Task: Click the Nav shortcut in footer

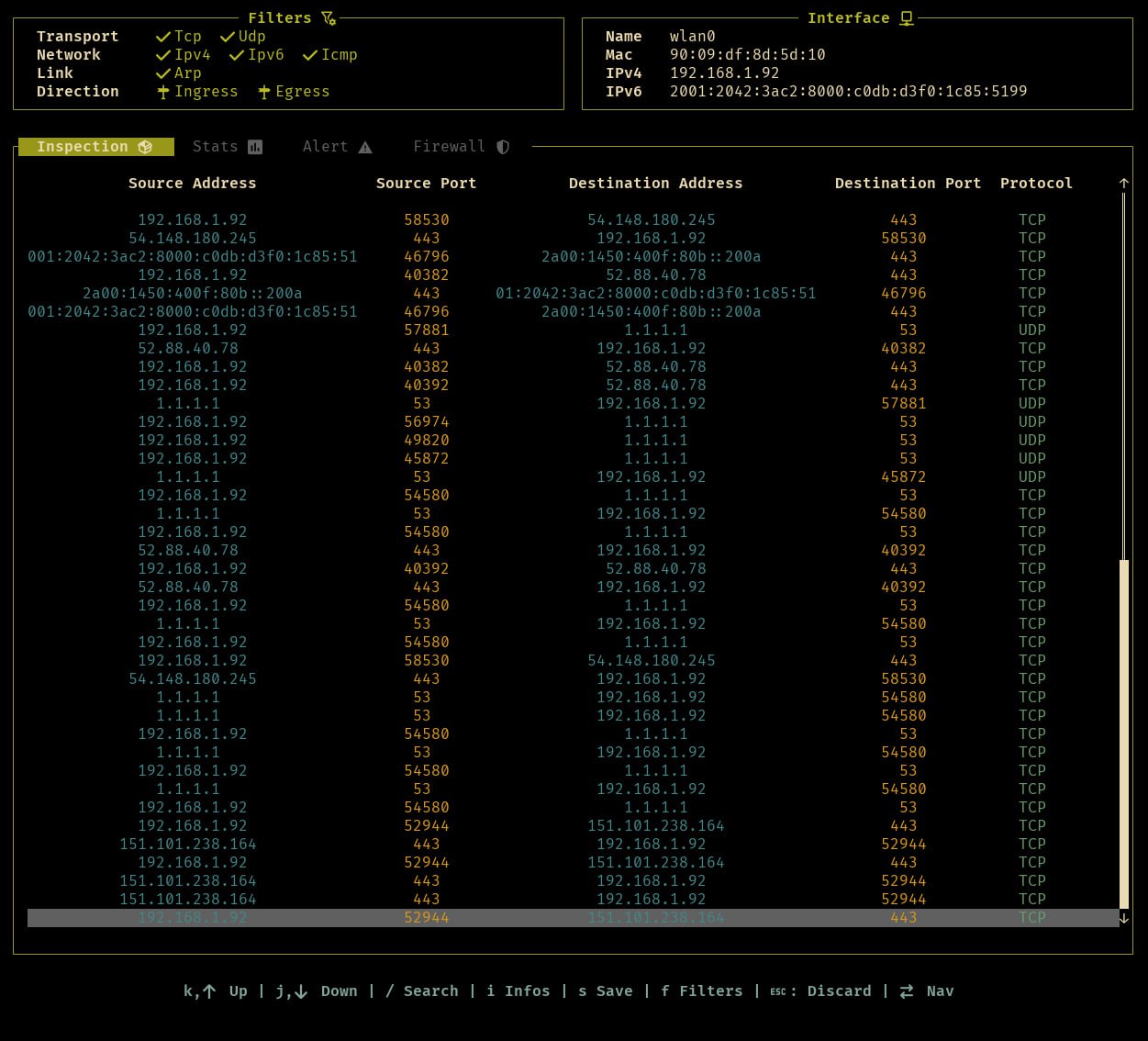Action: [x=927, y=991]
